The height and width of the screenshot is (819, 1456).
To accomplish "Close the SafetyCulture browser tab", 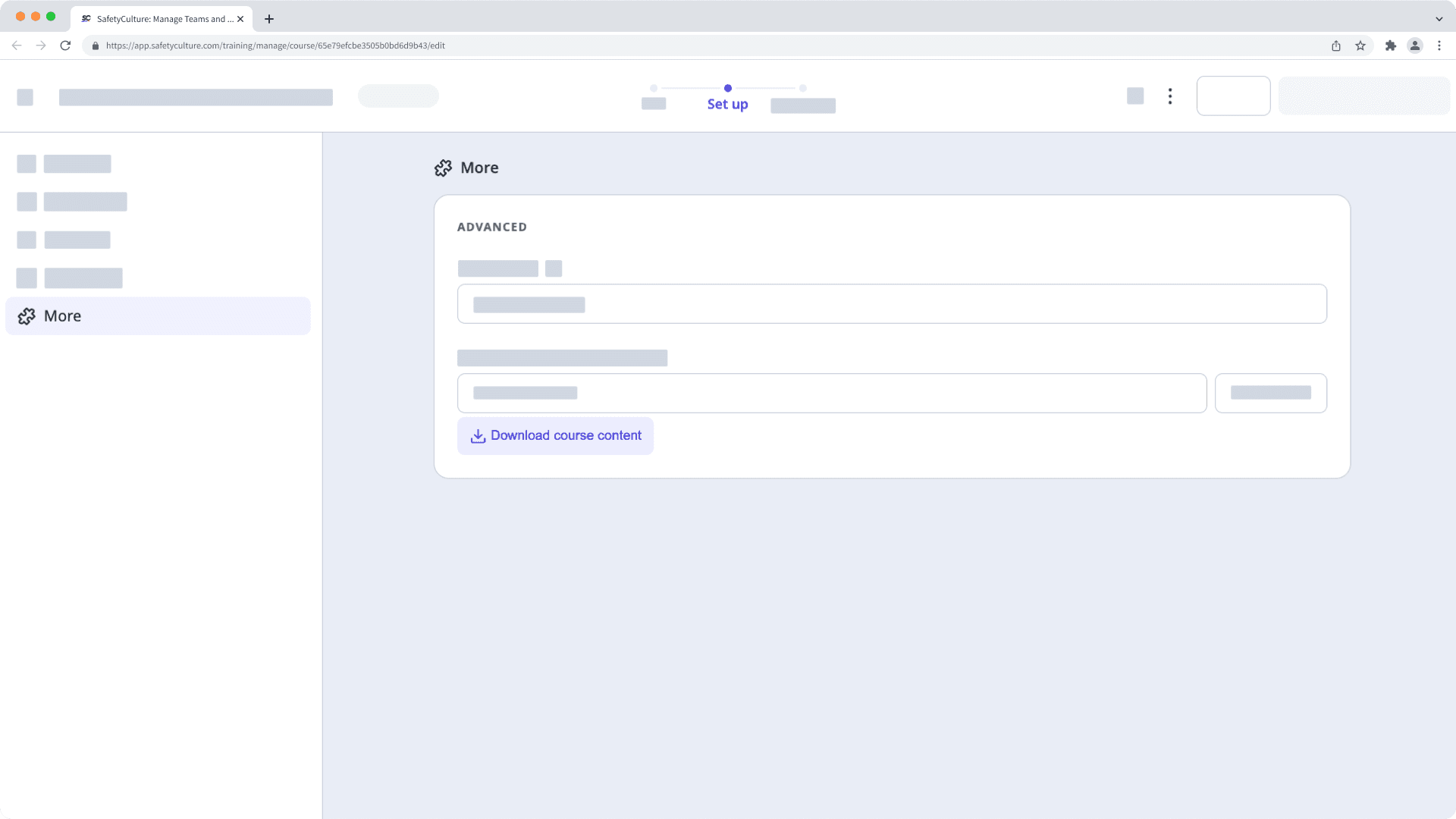I will click(x=240, y=19).
